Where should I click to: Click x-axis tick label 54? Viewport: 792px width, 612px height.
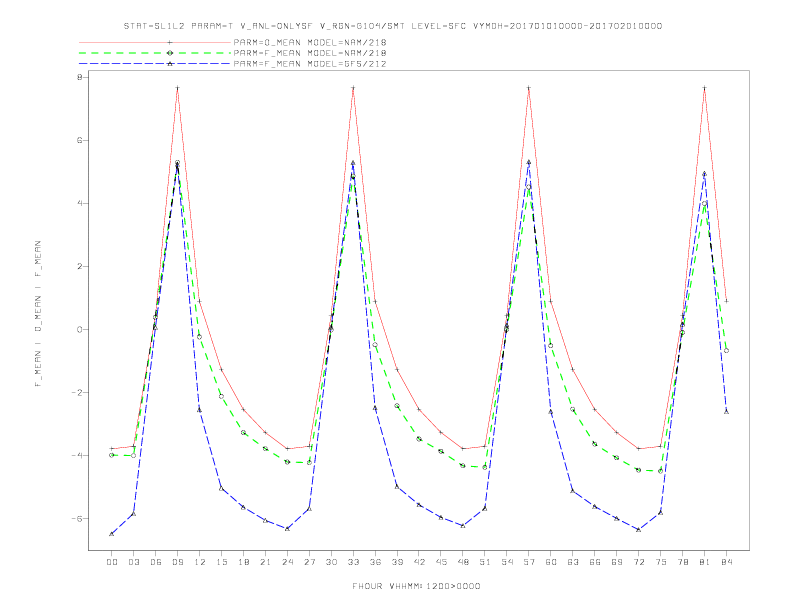tap(507, 562)
